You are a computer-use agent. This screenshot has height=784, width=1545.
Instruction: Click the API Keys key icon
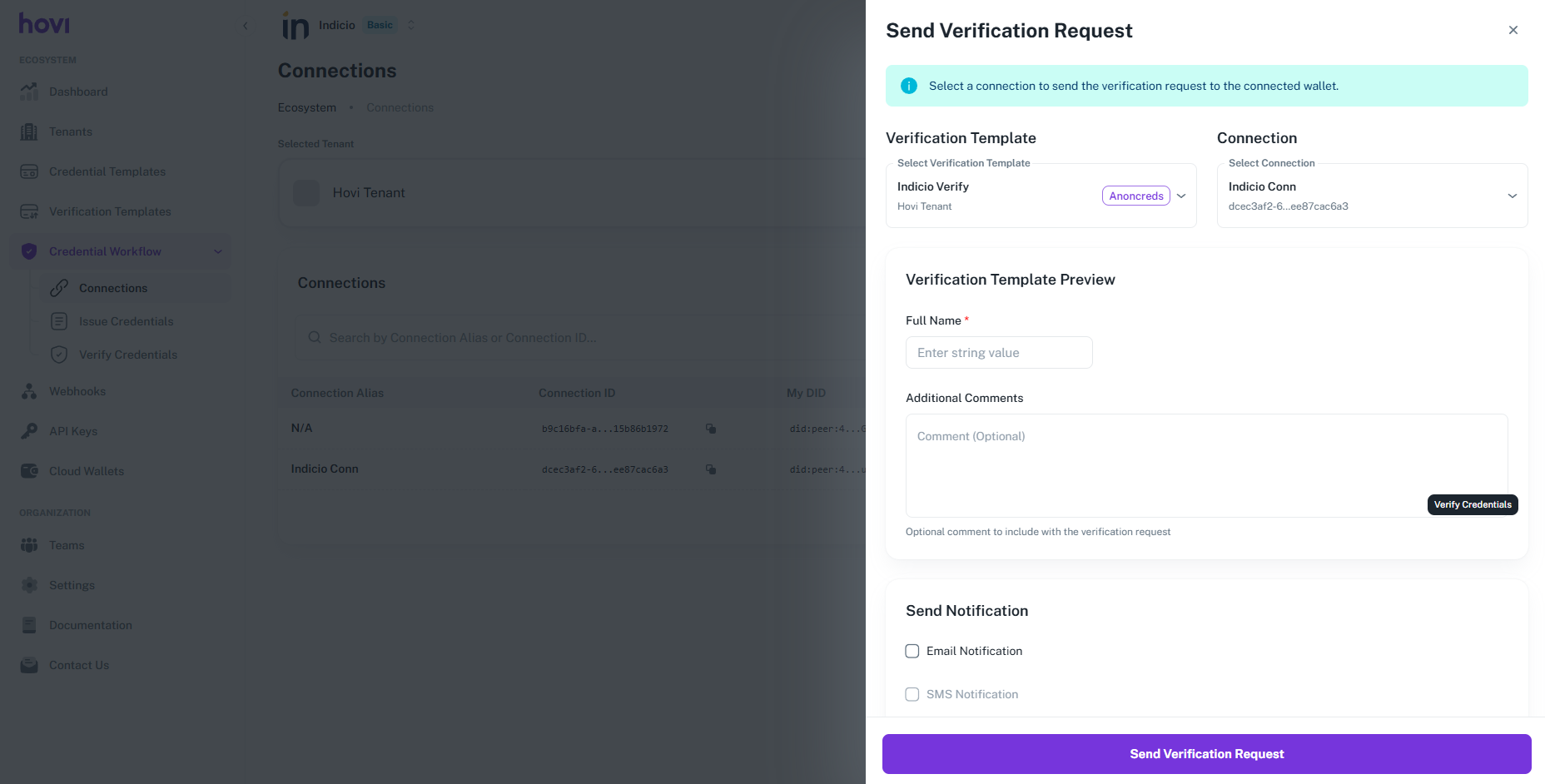click(x=29, y=431)
